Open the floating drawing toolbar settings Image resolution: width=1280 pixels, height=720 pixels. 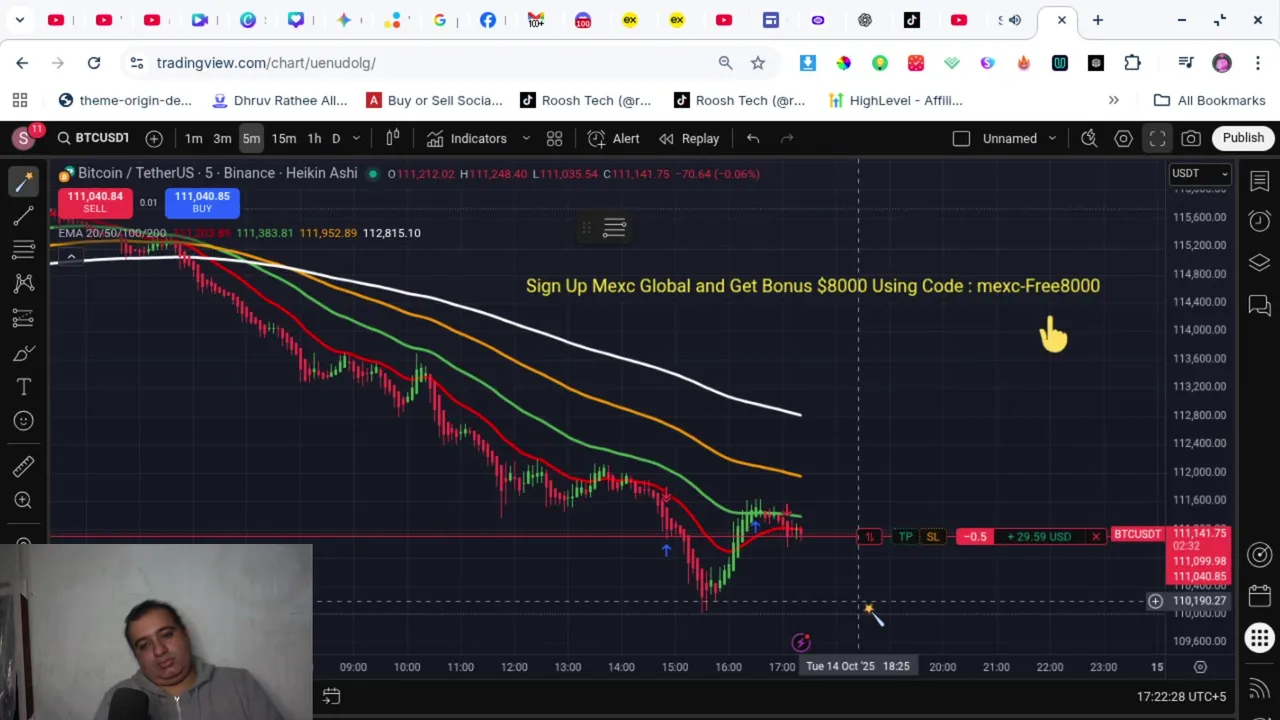click(615, 228)
